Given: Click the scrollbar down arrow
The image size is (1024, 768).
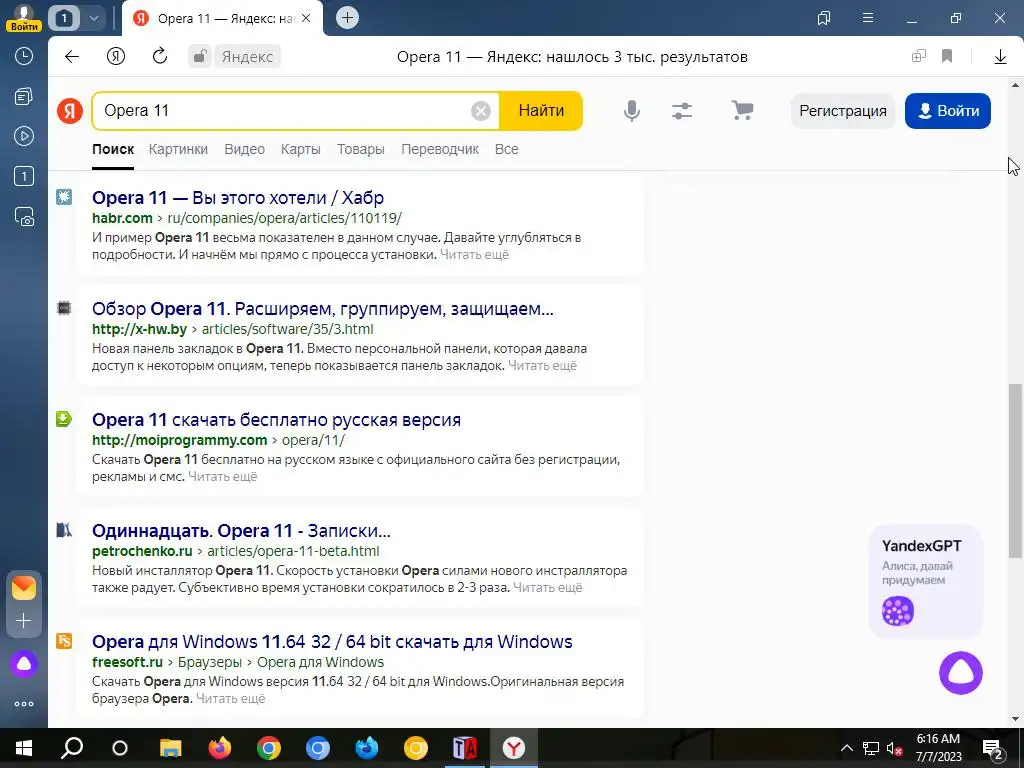Looking at the screenshot, I should pos(1015,719).
